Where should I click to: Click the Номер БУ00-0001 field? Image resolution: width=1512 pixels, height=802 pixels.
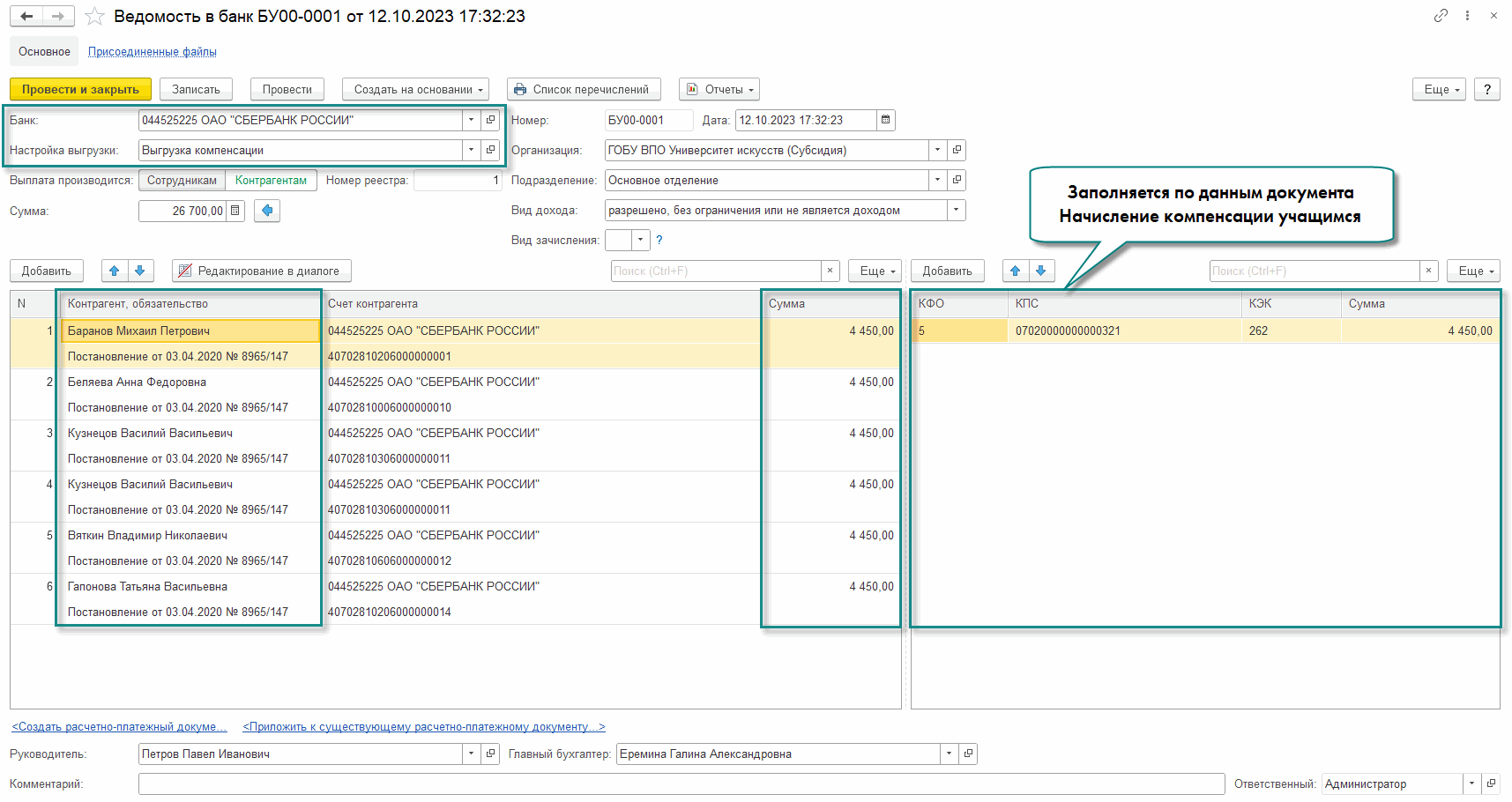(649, 120)
